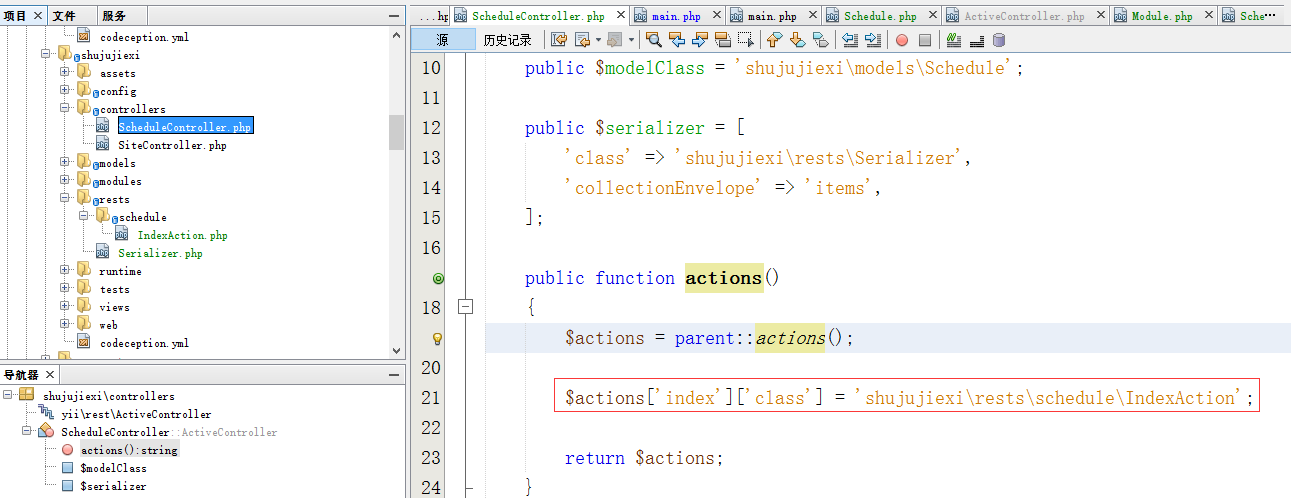
Task: Click the lightbulb hint icon on line 19
Action: pos(437,338)
